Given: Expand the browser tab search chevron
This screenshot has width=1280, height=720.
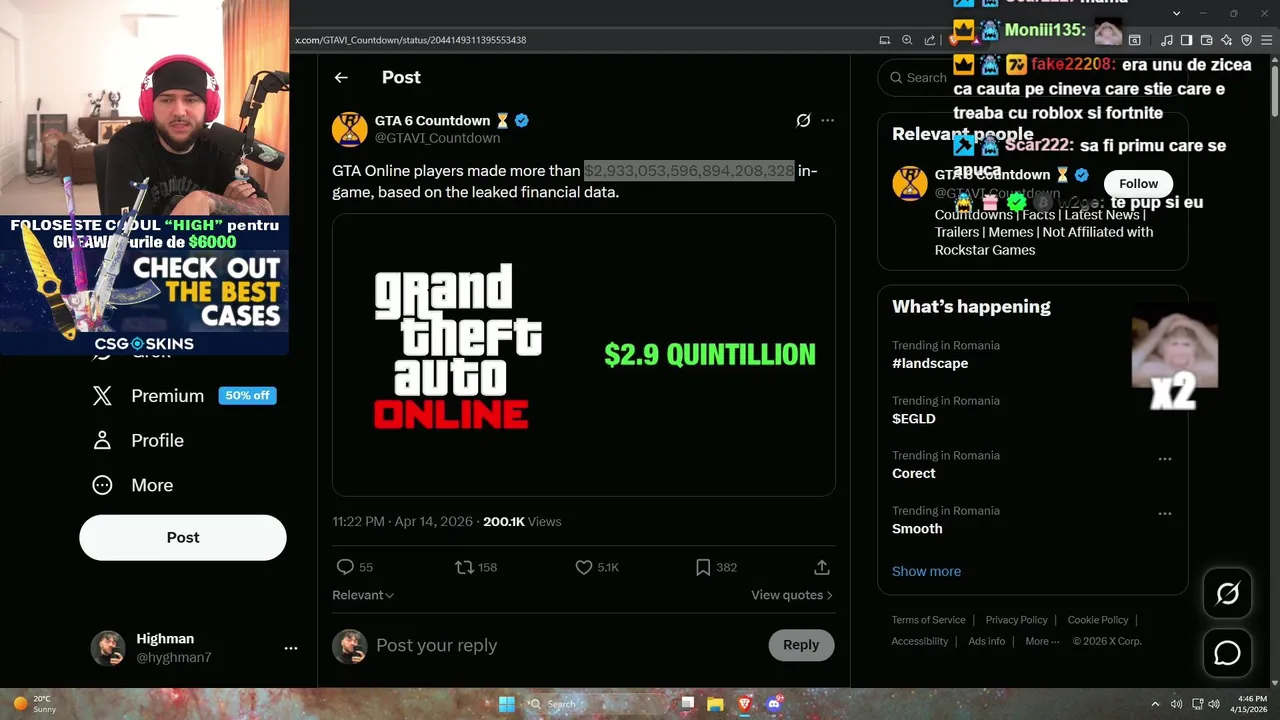Looking at the screenshot, I should 1176,13.
